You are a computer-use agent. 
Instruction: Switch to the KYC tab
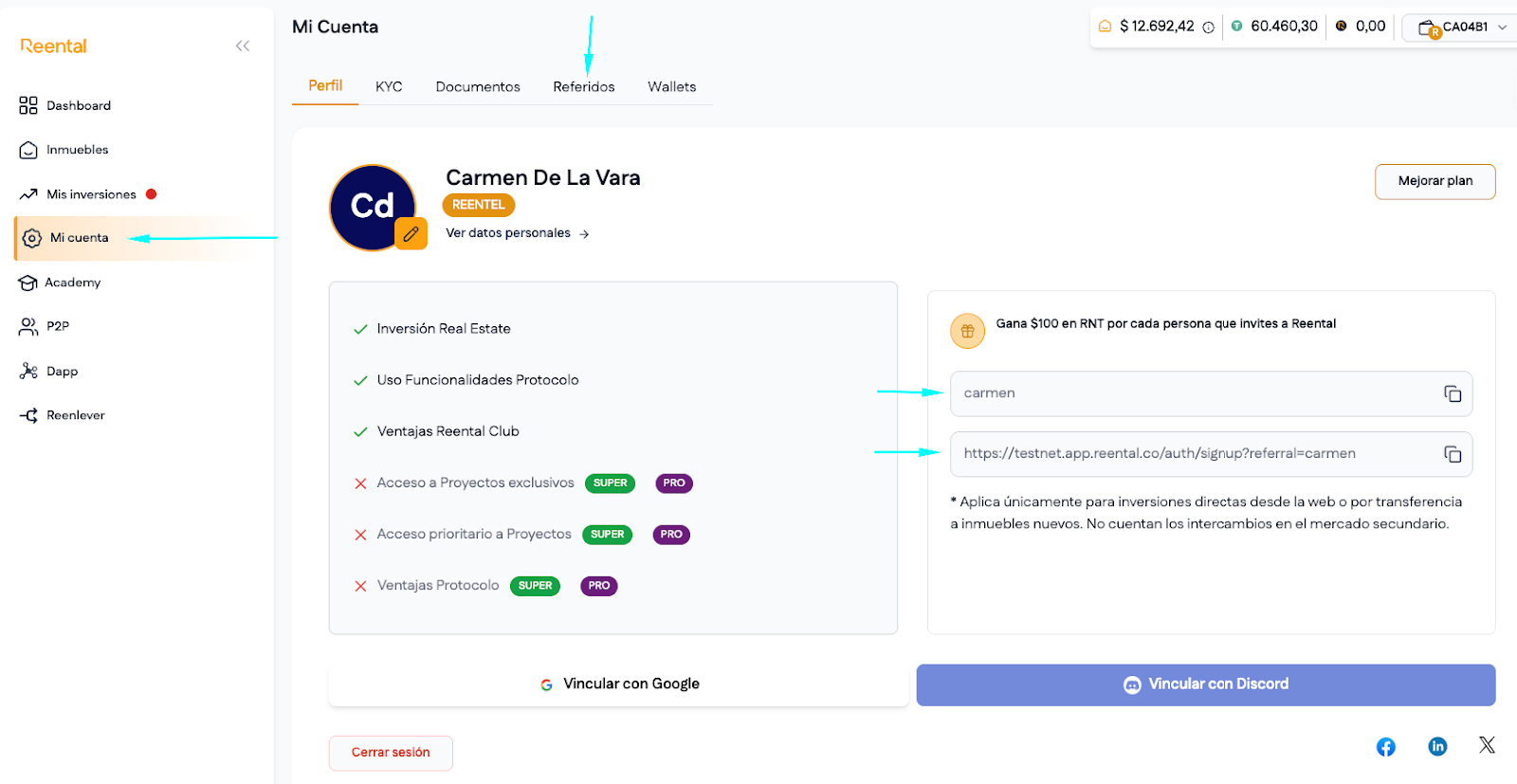click(x=389, y=86)
